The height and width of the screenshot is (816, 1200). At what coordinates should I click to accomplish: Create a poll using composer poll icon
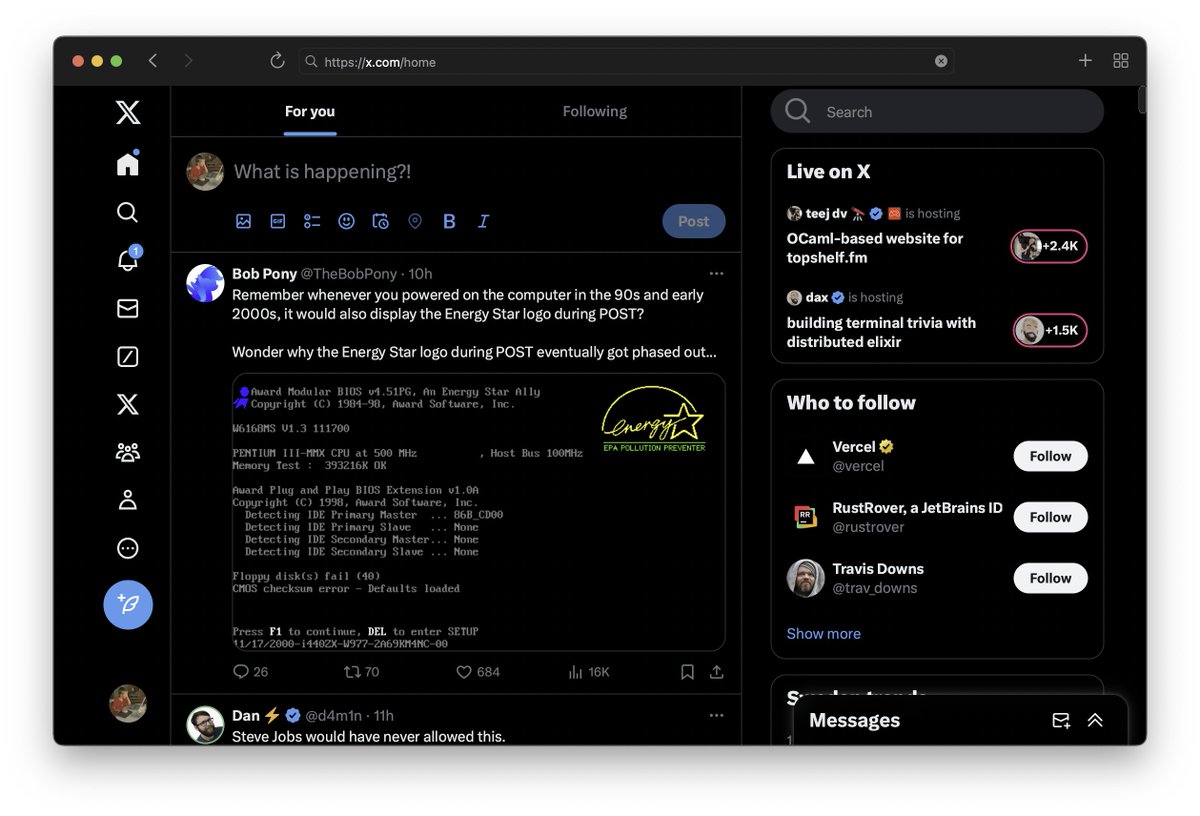[x=312, y=221]
